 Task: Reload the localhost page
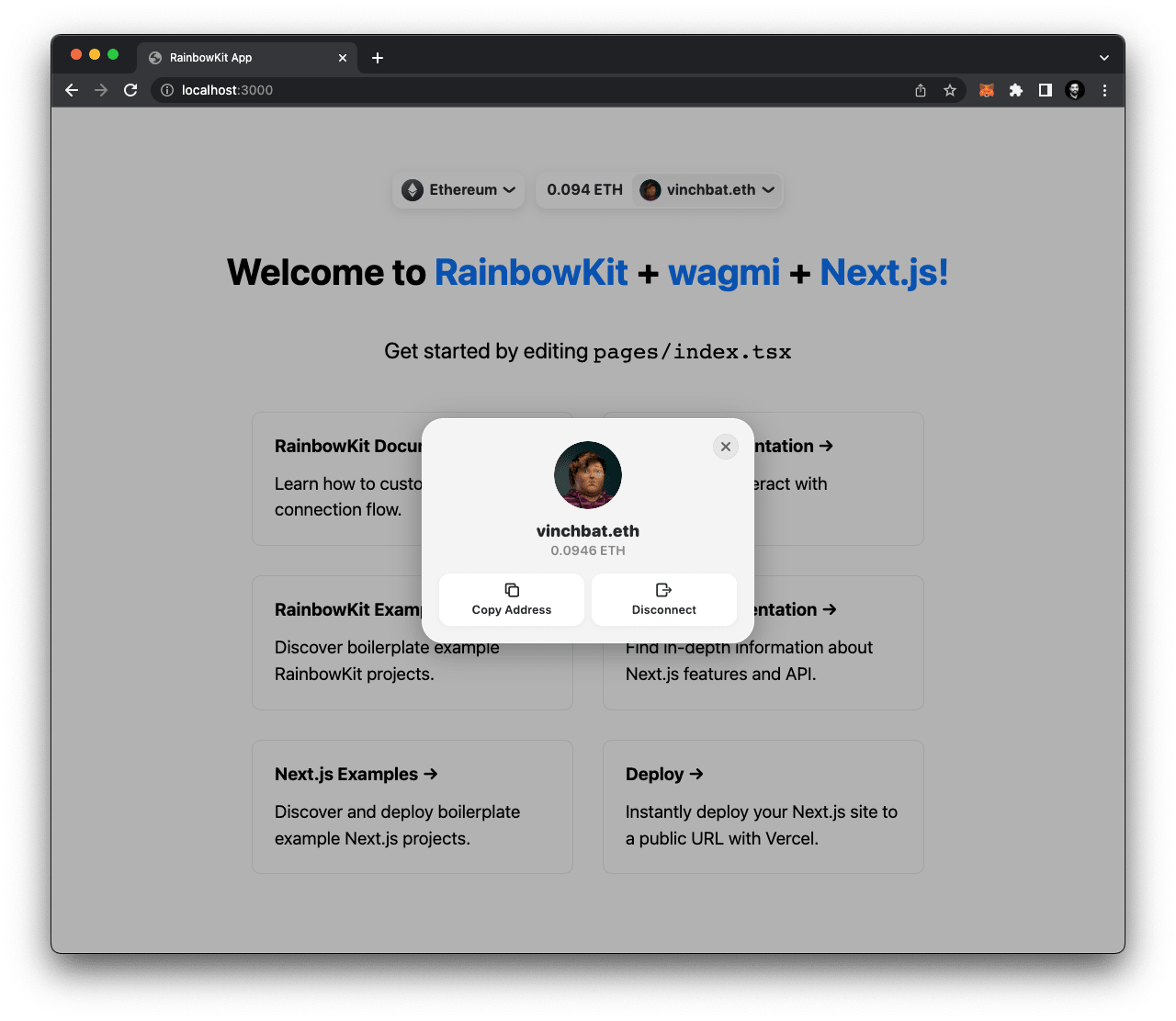[130, 90]
